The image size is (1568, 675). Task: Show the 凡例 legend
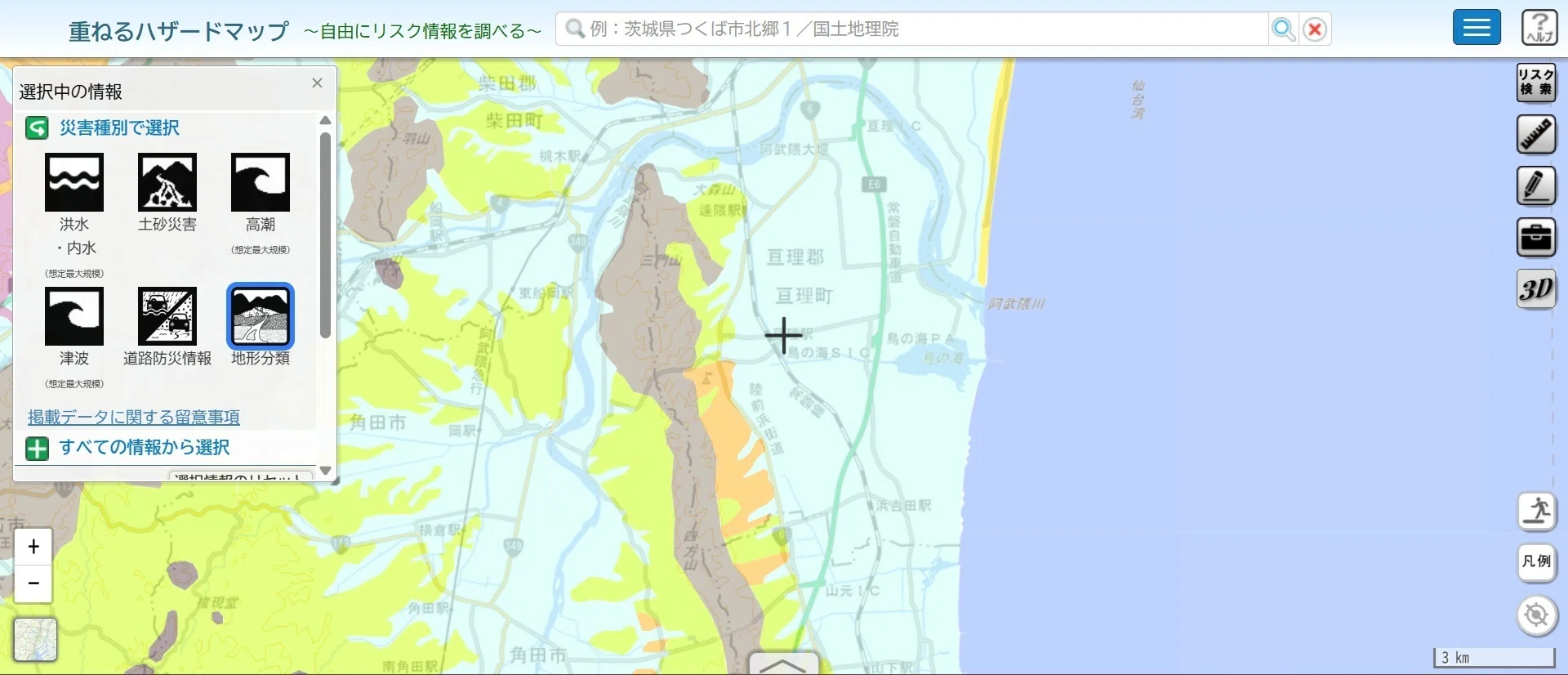(x=1537, y=562)
